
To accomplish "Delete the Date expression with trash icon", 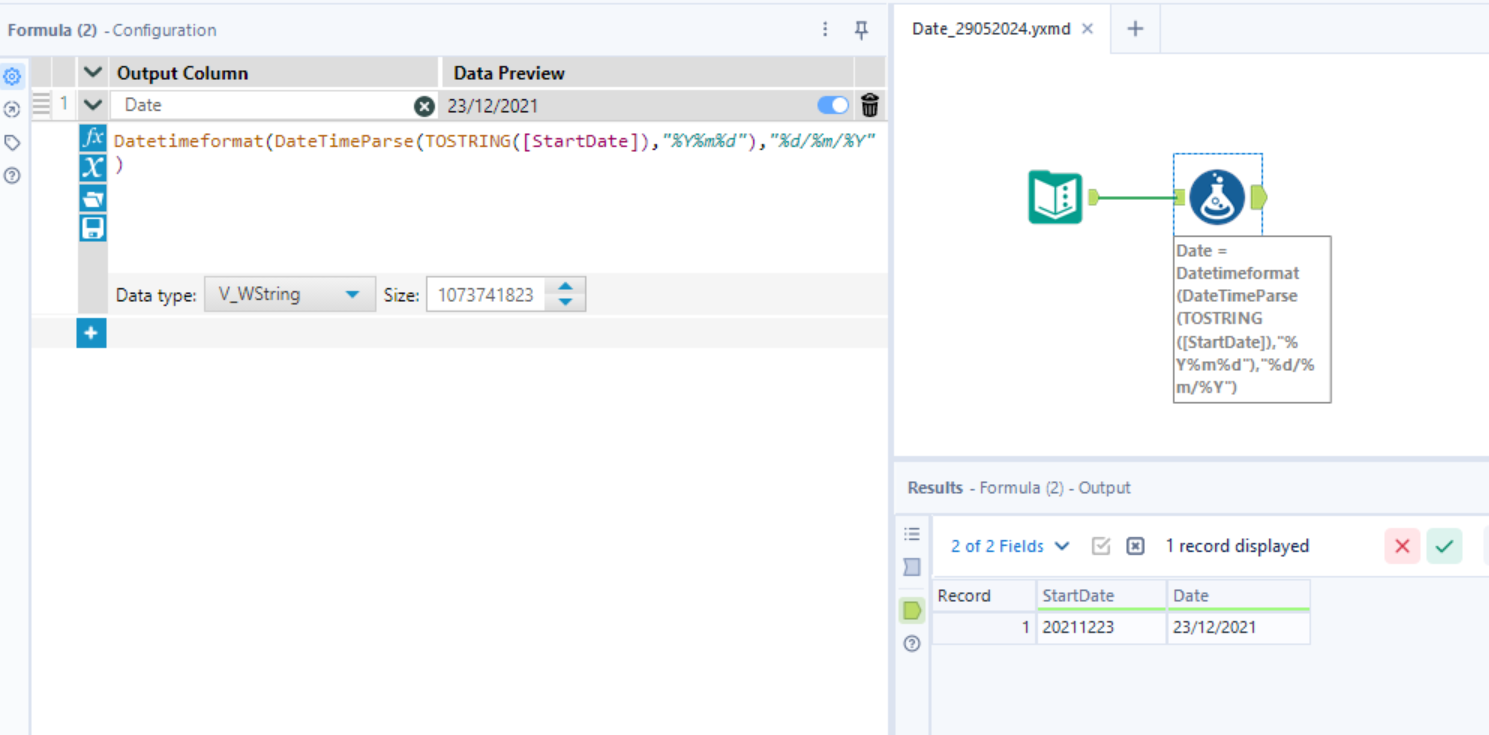I will click(x=870, y=105).
